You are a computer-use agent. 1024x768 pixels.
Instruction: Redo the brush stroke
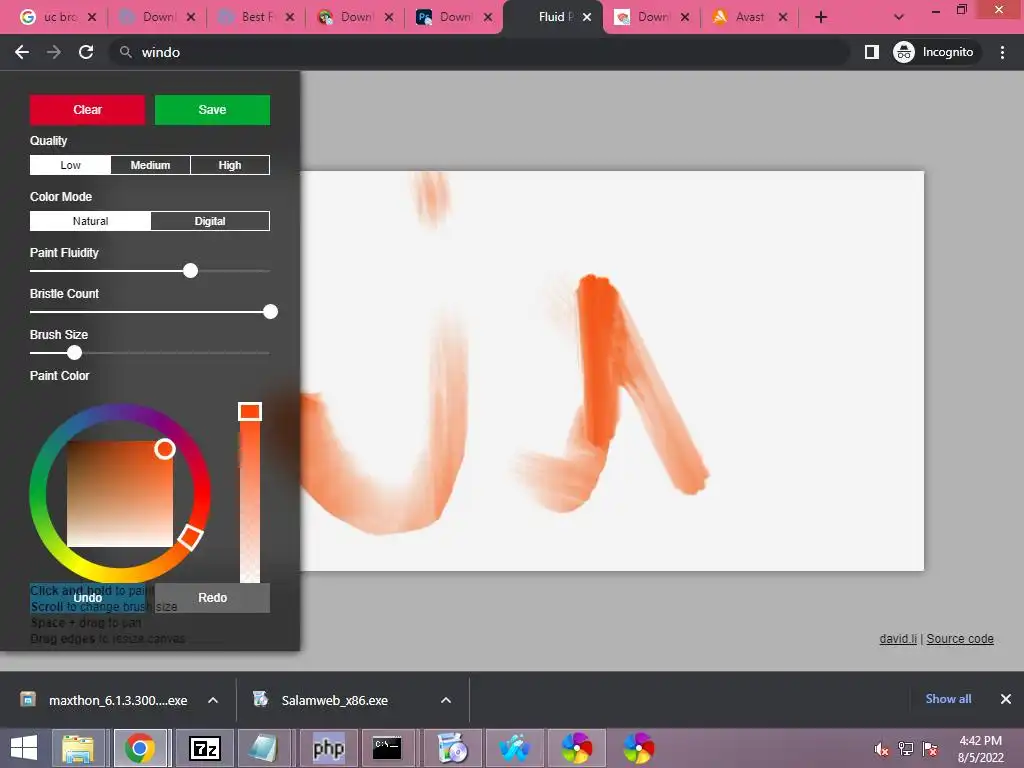(x=212, y=598)
